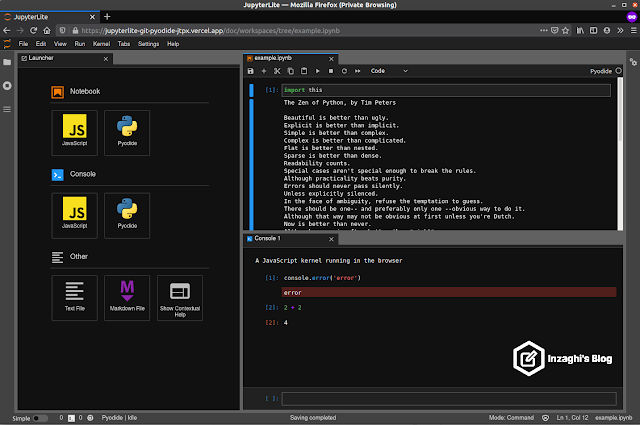Open the Edit menu
Image resolution: width=640 pixels, height=425 pixels.
click(41, 44)
